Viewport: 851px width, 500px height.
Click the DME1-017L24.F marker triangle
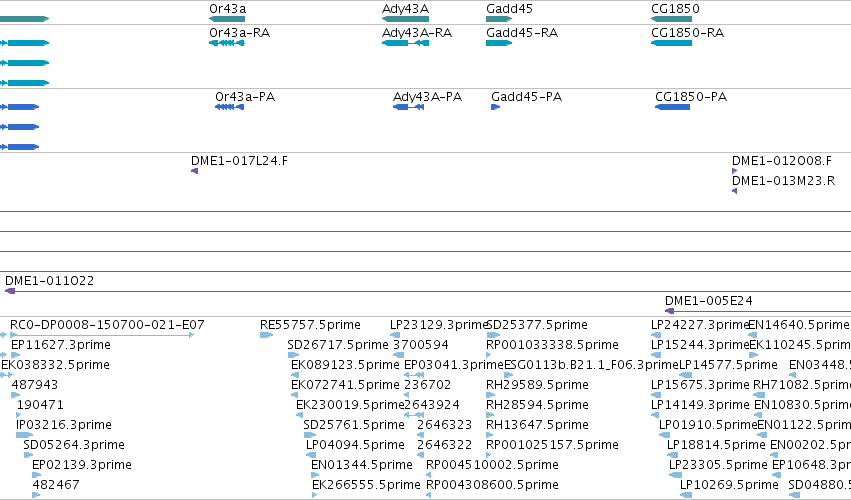point(194,171)
